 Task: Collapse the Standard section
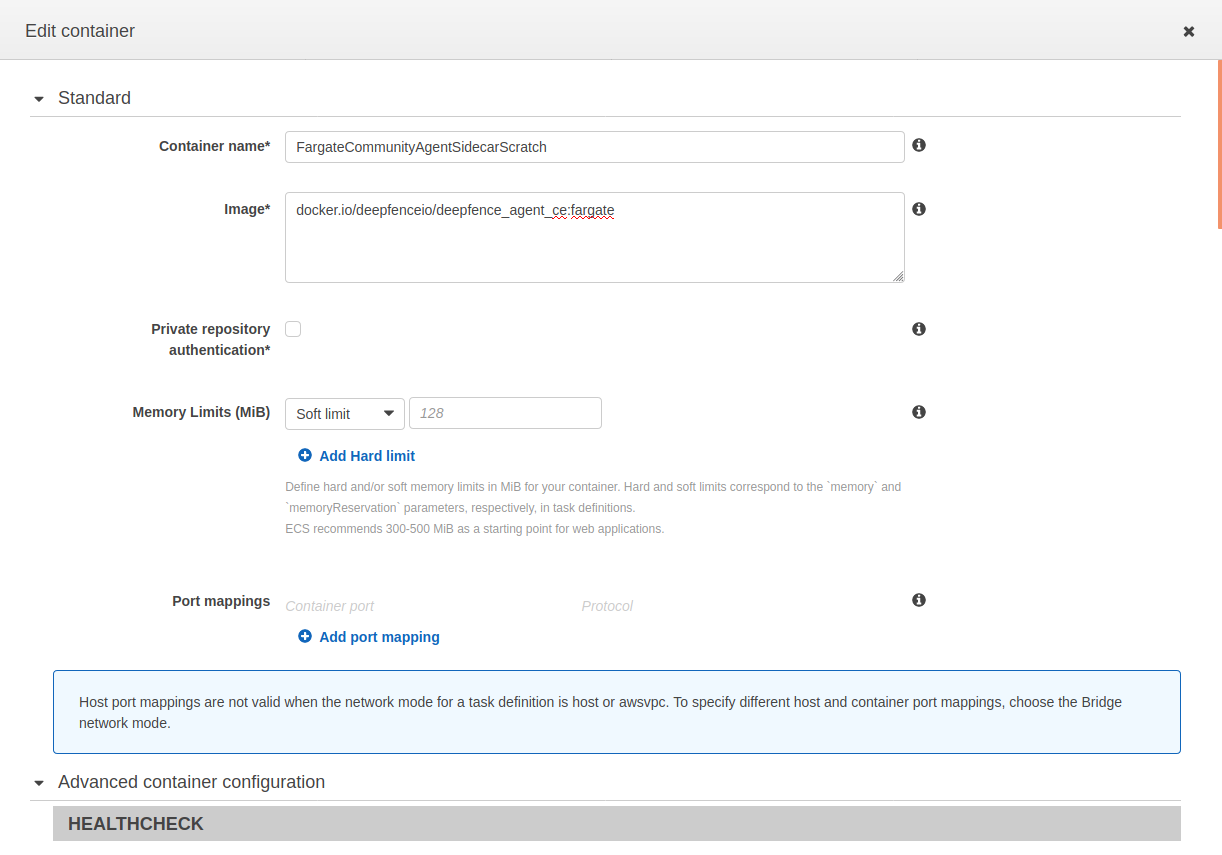38,98
